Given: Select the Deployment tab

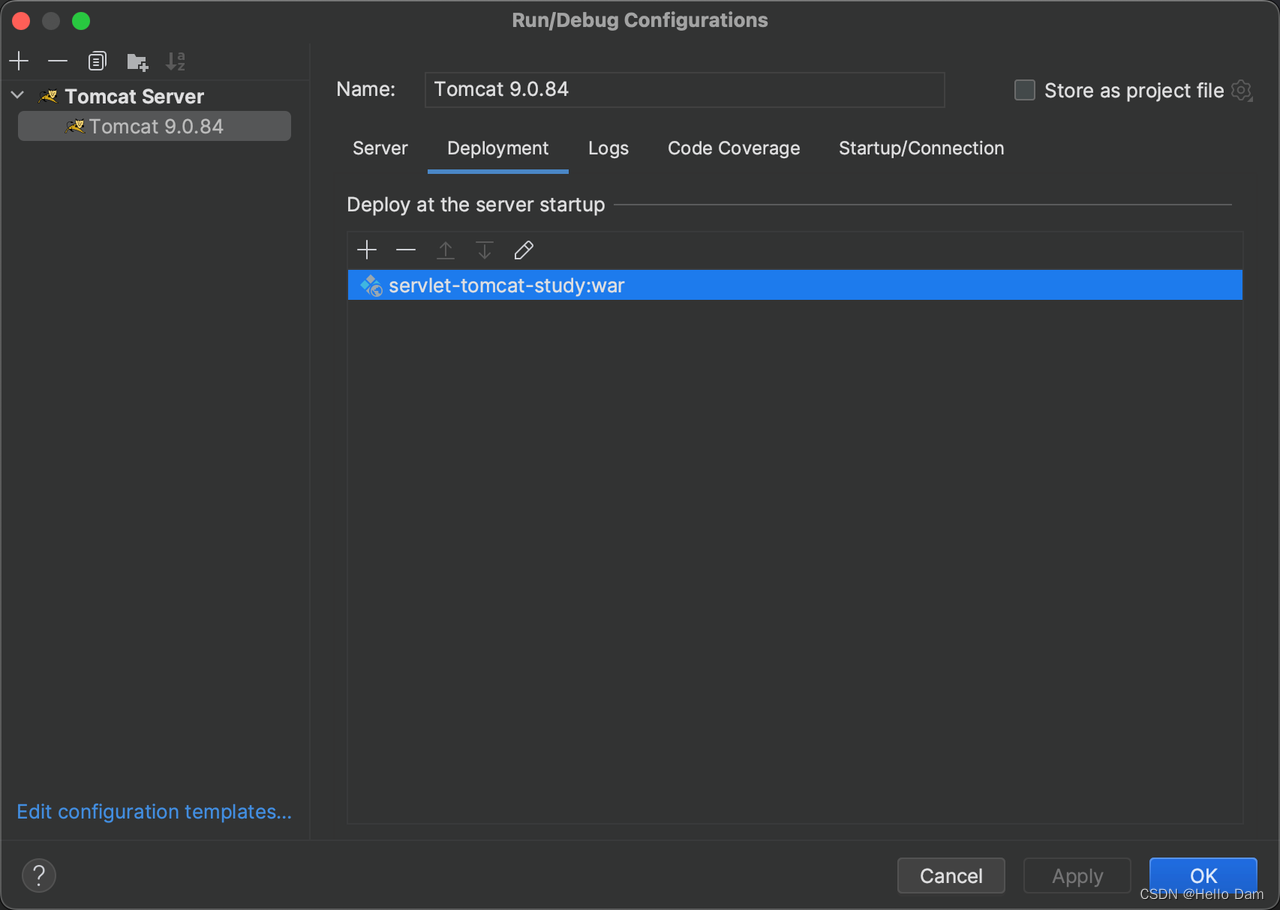Looking at the screenshot, I should click(x=498, y=148).
